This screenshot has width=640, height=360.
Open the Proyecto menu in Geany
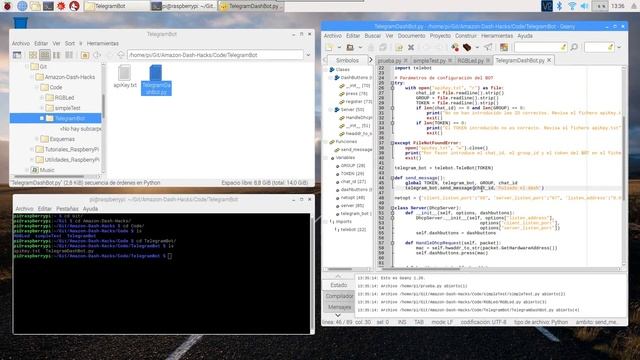coord(440,36)
